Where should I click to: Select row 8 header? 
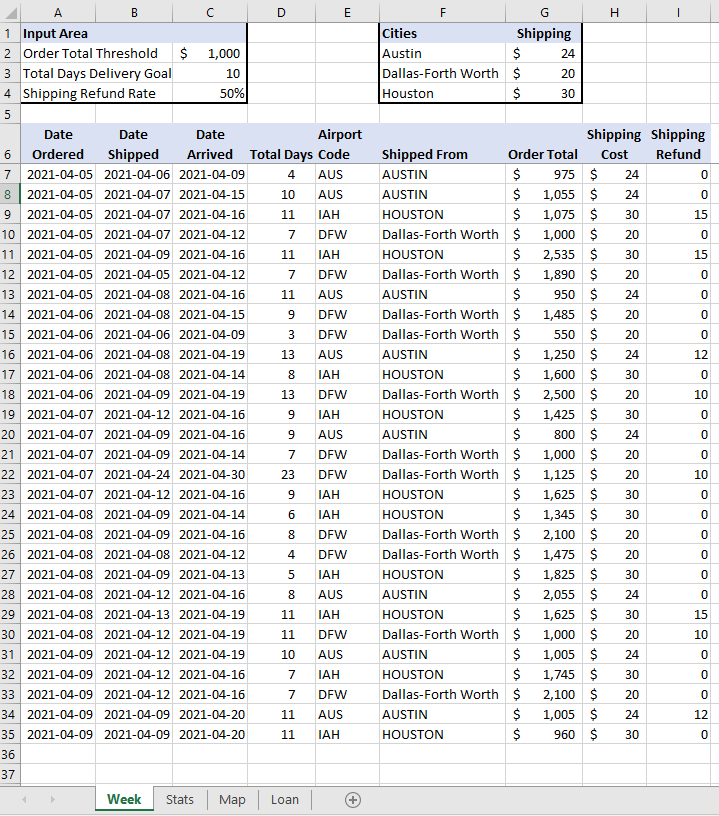[x=8, y=195]
